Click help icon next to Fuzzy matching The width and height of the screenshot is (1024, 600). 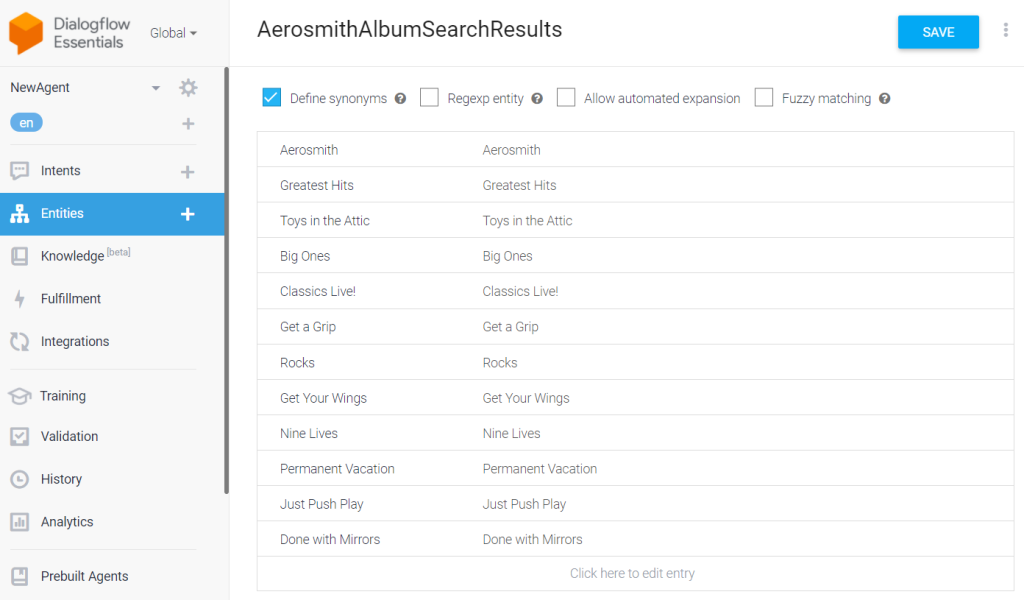884,99
